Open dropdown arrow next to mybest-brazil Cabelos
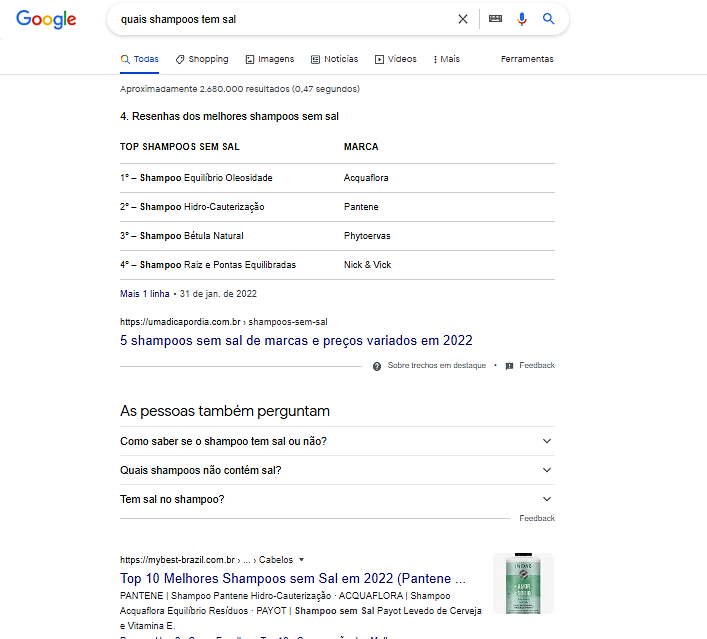Image resolution: width=707 pixels, height=639 pixels. pos(302,560)
